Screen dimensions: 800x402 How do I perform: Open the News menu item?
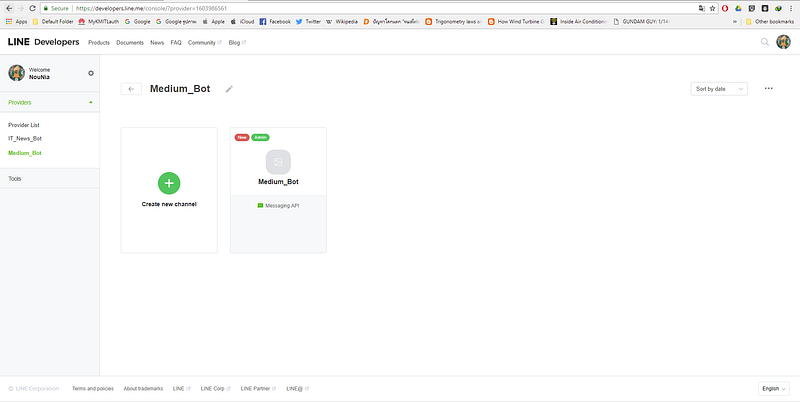click(157, 43)
